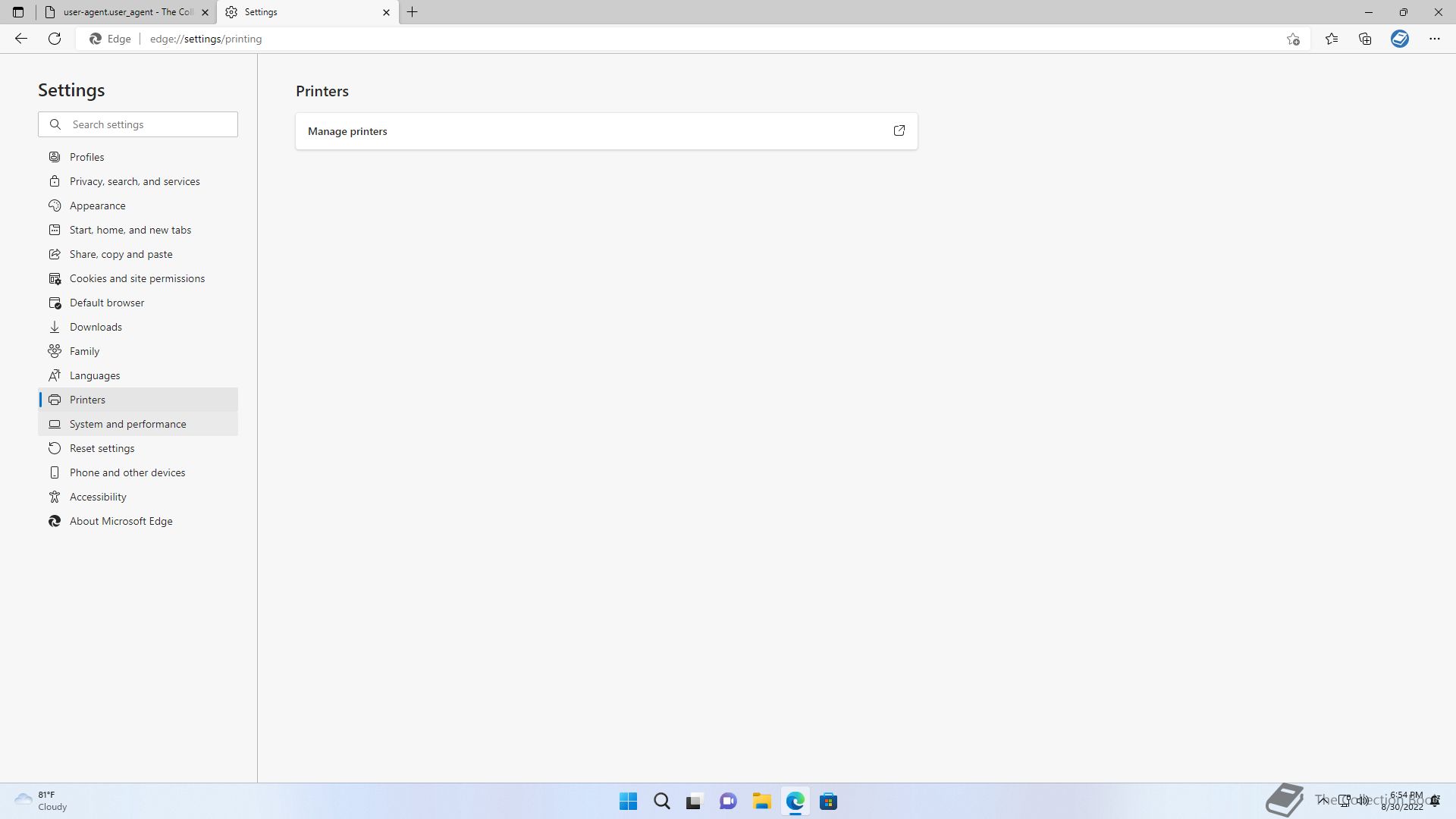Go to Phone and other devices
Image resolution: width=1456 pixels, height=819 pixels.
click(x=138, y=472)
